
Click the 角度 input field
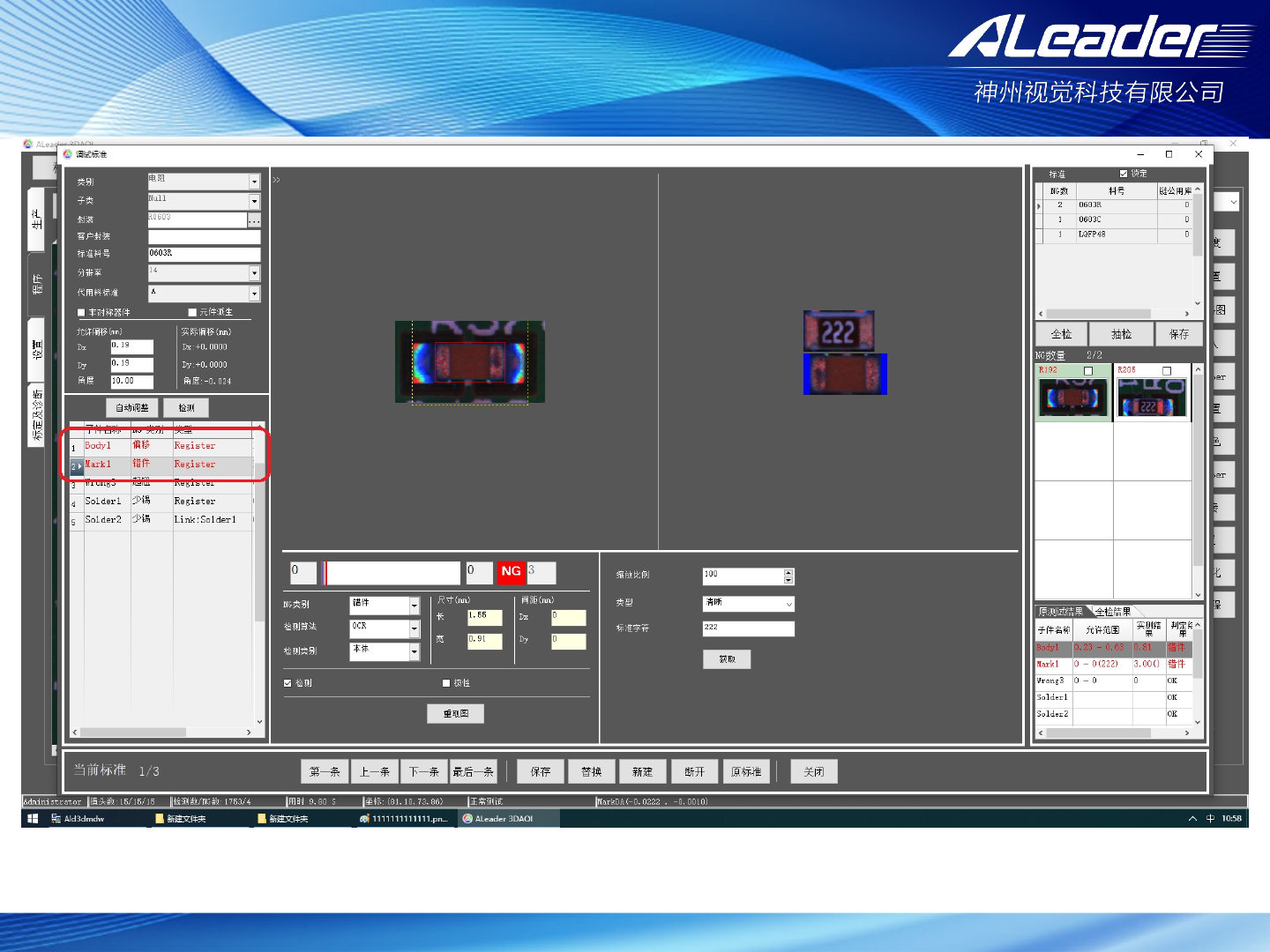pos(131,382)
